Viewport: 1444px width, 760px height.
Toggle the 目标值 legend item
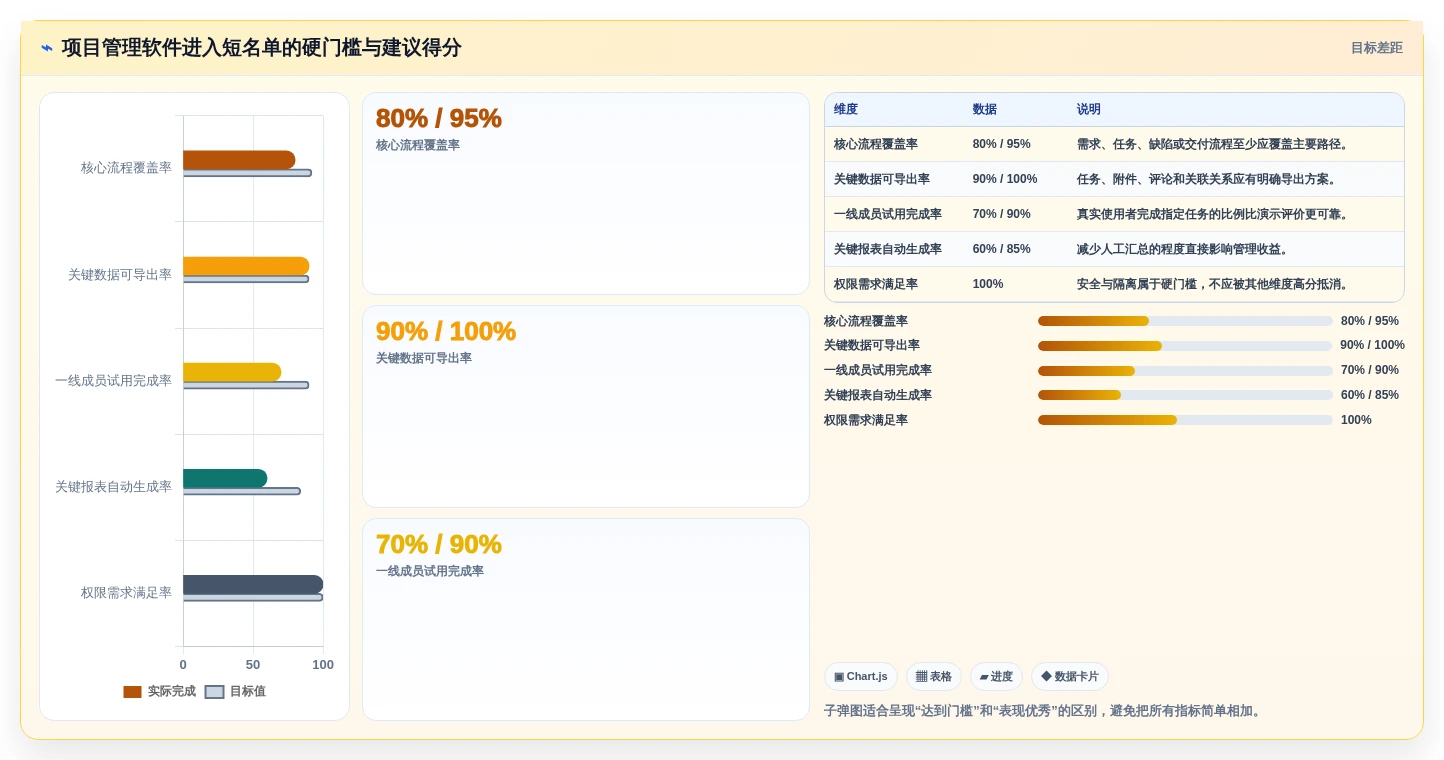point(236,691)
